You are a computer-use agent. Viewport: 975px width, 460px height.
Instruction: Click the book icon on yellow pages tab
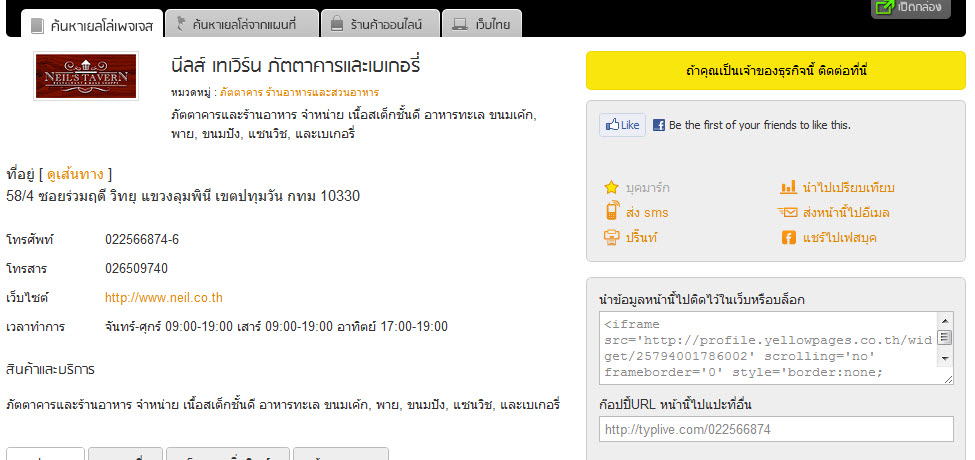click(x=37, y=25)
